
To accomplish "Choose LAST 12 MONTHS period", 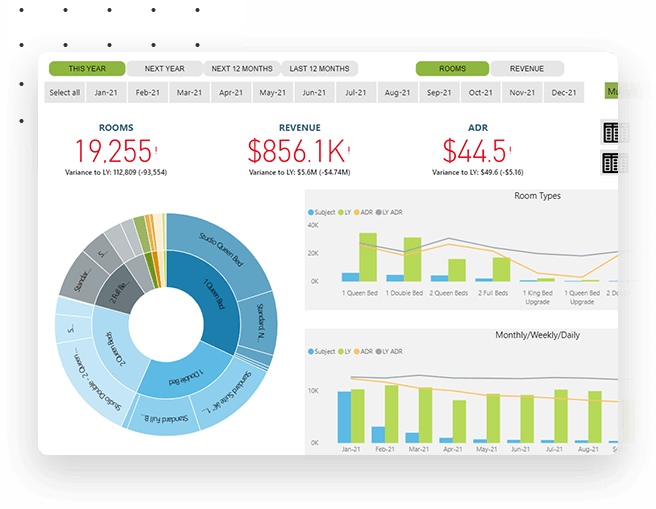I will tap(319, 69).
